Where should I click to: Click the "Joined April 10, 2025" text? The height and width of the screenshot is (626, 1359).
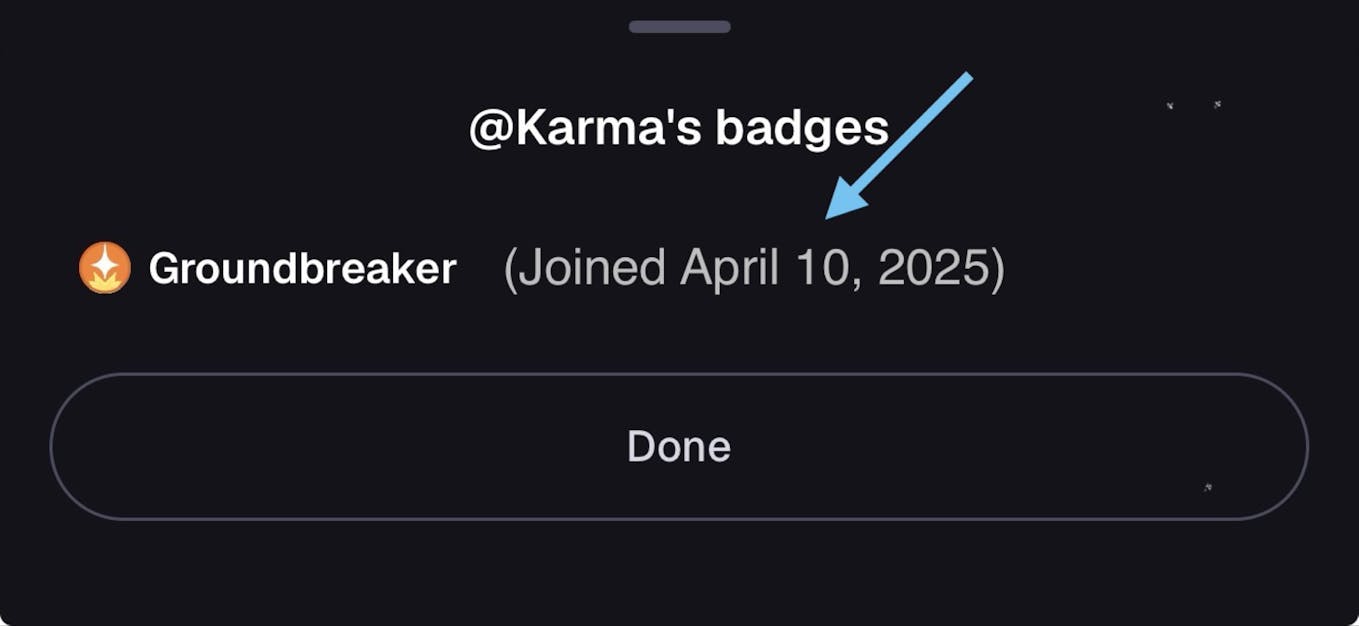click(x=753, y=269)
